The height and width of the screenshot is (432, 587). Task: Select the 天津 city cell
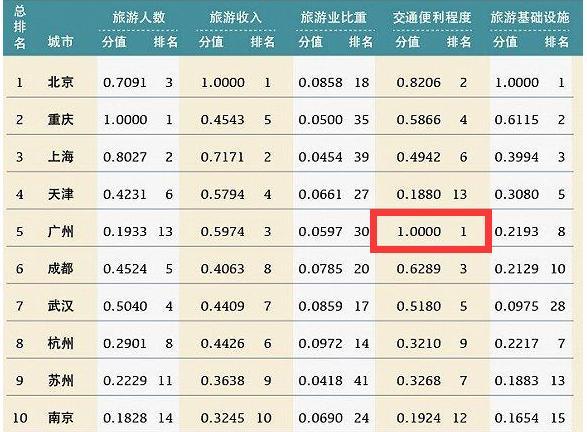(60, 194)
